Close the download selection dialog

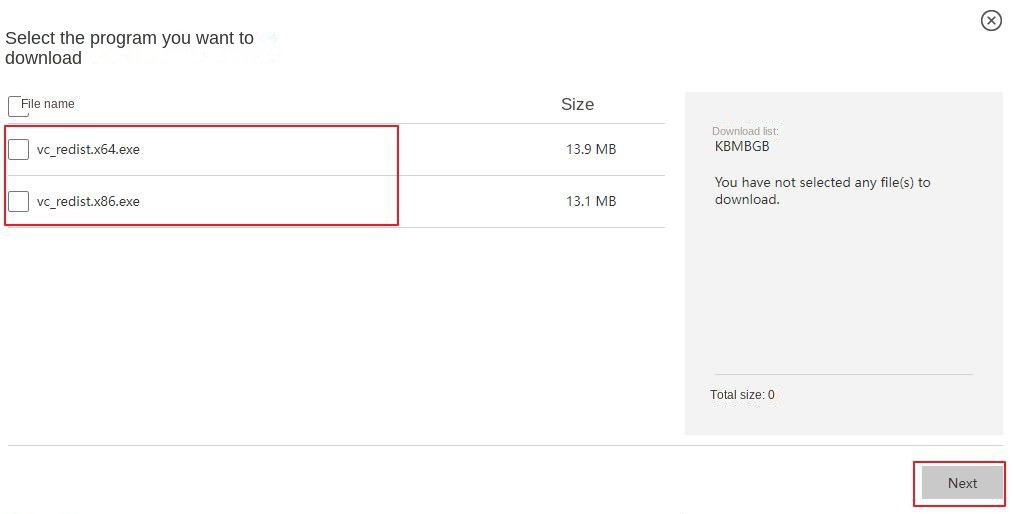(990, 20)
